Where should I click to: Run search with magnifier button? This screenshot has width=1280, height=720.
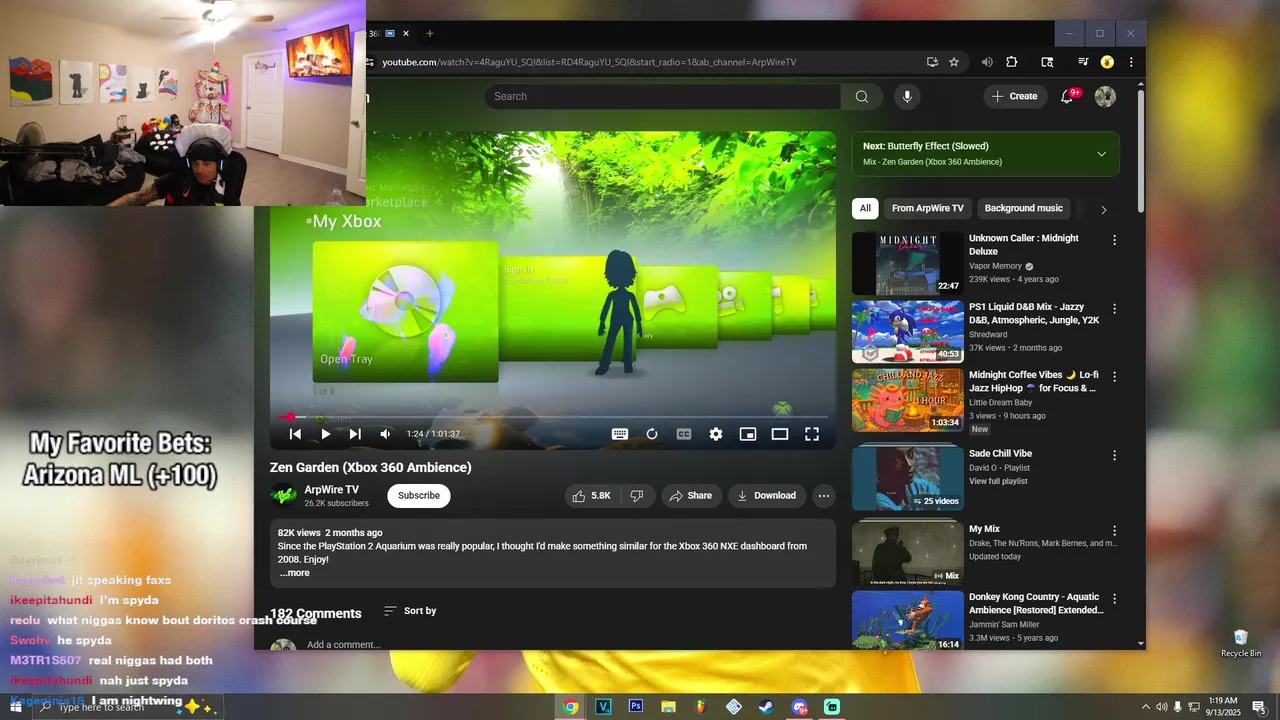click(x=862, y=96)
